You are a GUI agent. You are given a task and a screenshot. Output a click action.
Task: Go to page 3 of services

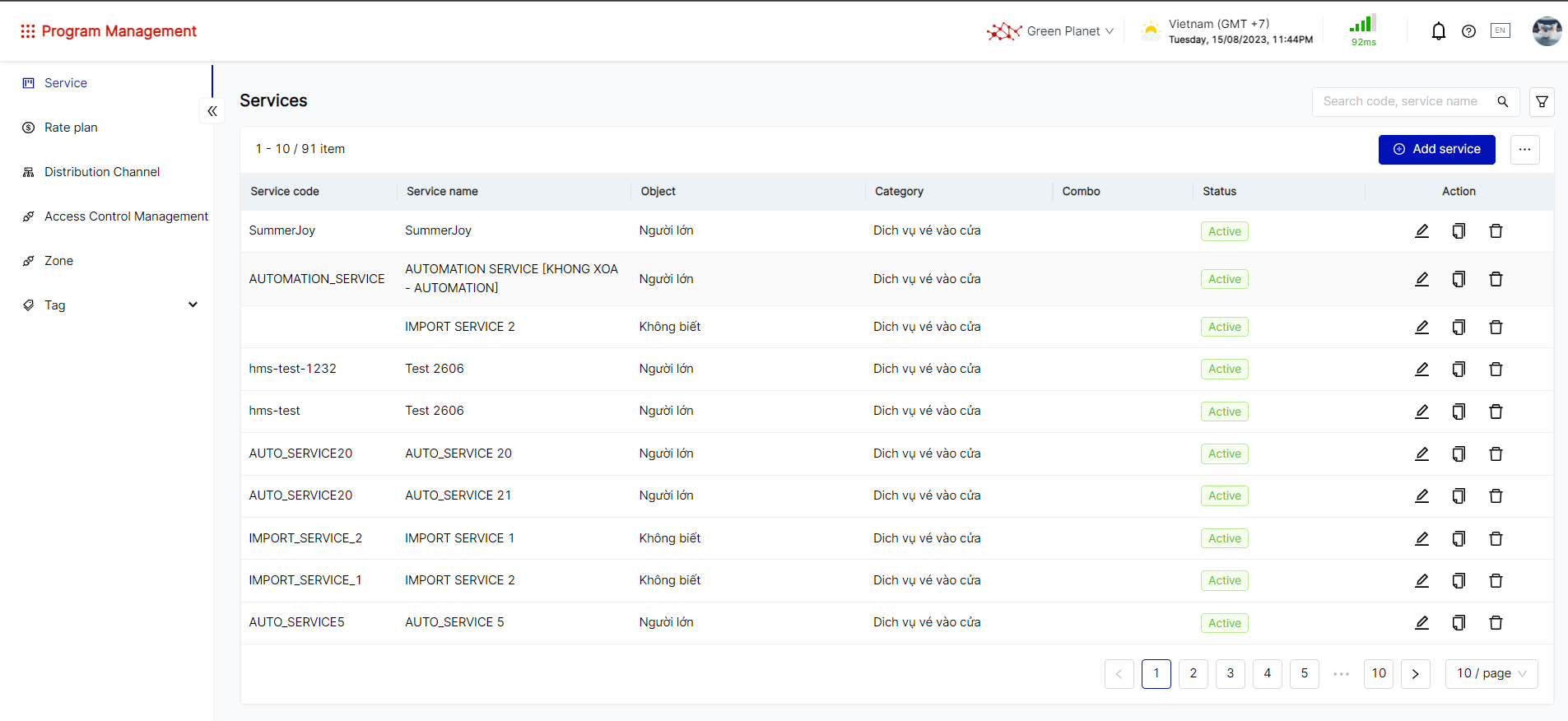point(1230,673)
